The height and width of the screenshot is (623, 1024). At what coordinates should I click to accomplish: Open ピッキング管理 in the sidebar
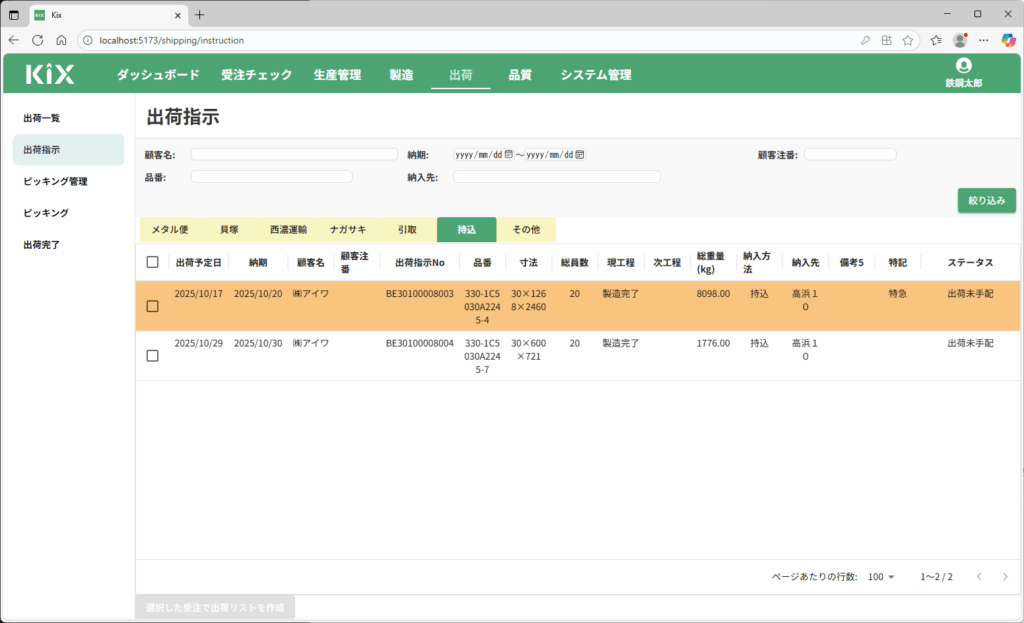click(x=56, y=181)
